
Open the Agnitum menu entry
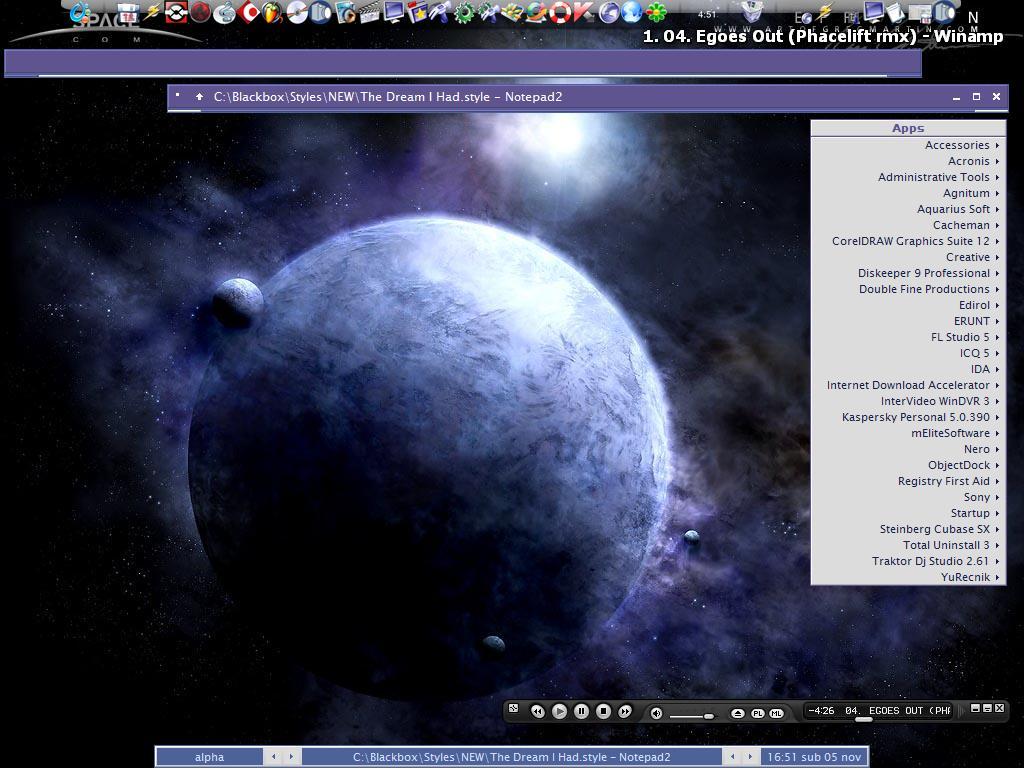908,193
